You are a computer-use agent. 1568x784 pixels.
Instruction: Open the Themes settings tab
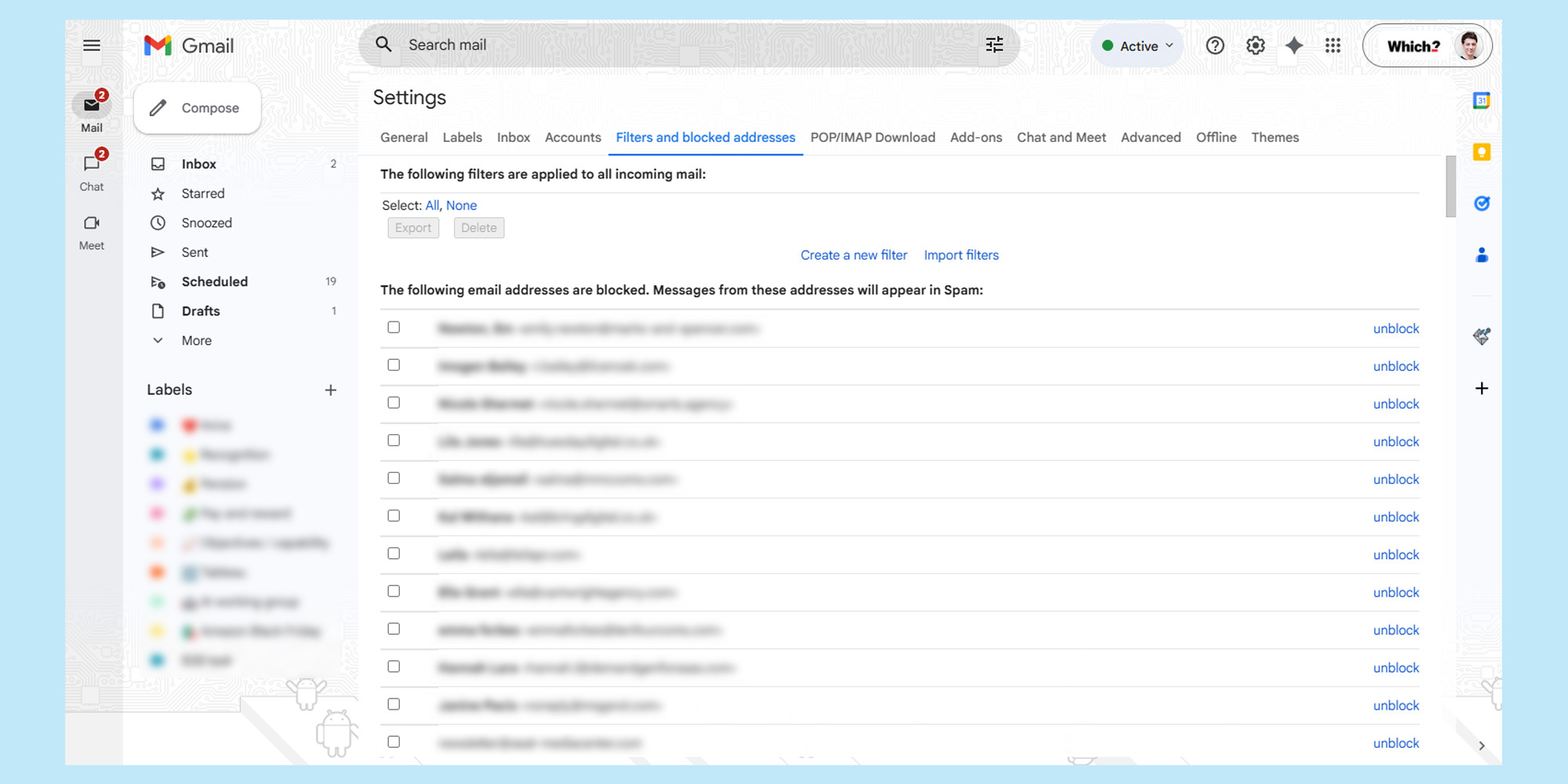tap(1275, 137)
